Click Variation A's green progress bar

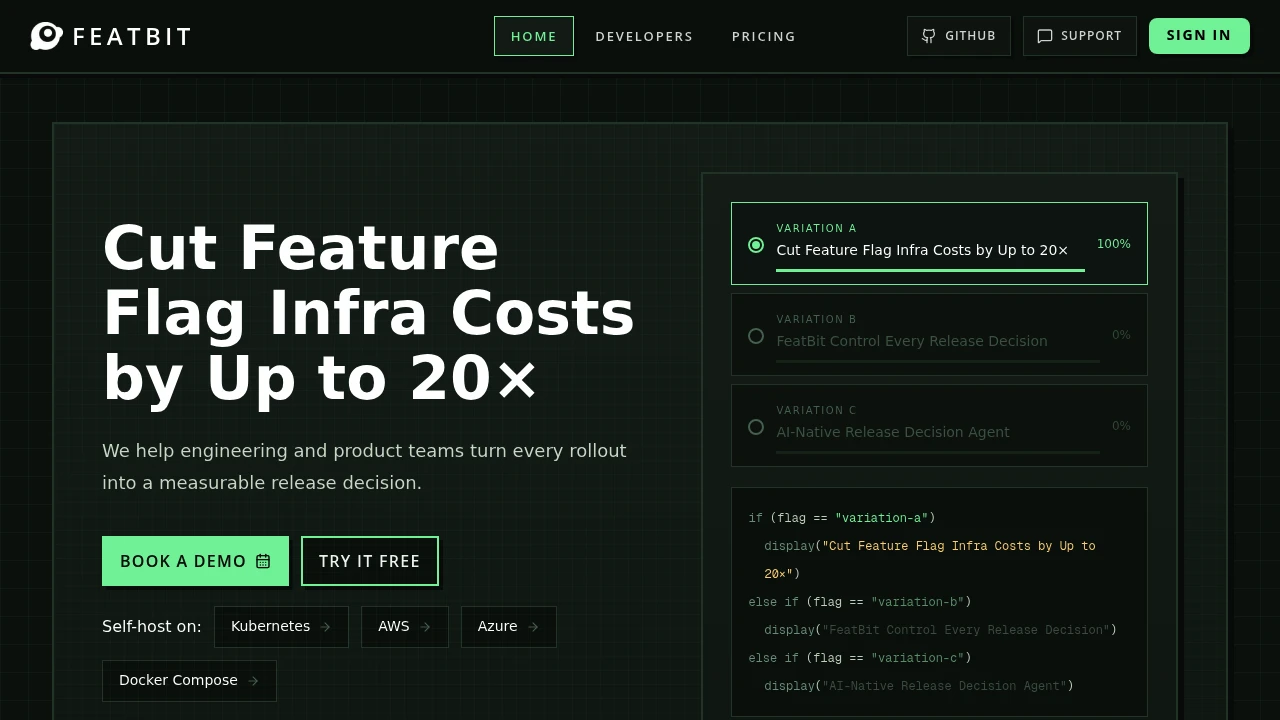(x=930, y=270)
